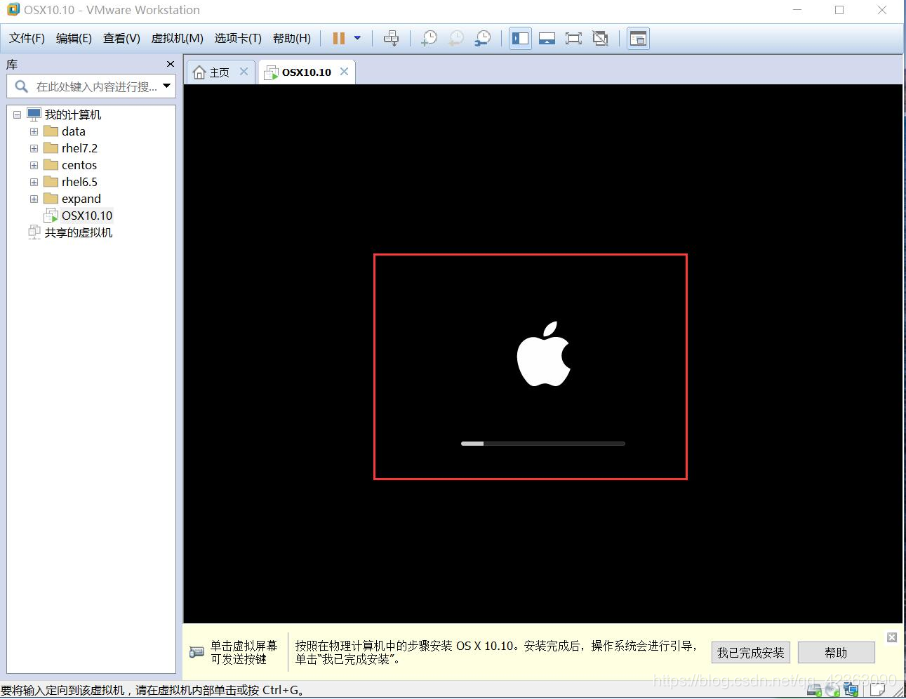Open the 虚拟机(M) menu
Viewport: 906px width, 699px height.
(x=177, y=38)
